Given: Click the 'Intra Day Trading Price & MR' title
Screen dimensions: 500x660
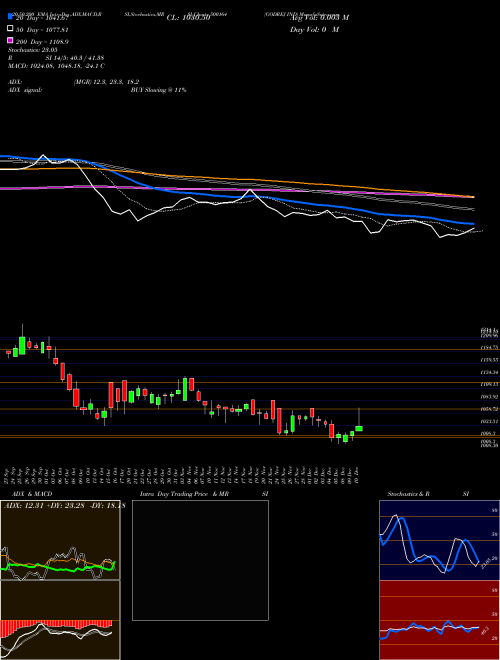Looking at the screenshot, I should click(184, 494).
